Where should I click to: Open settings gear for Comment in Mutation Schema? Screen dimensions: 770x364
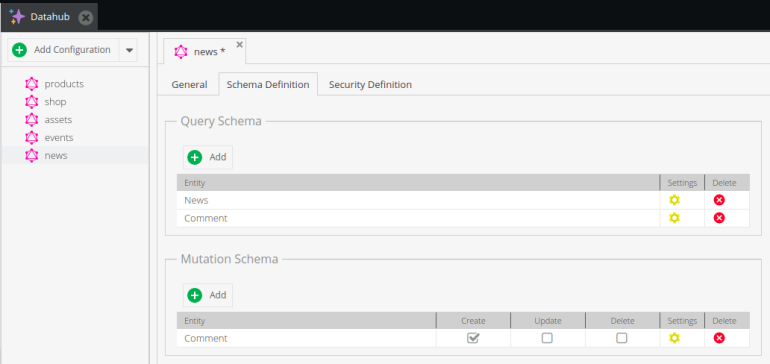click(x=674, y=338)
